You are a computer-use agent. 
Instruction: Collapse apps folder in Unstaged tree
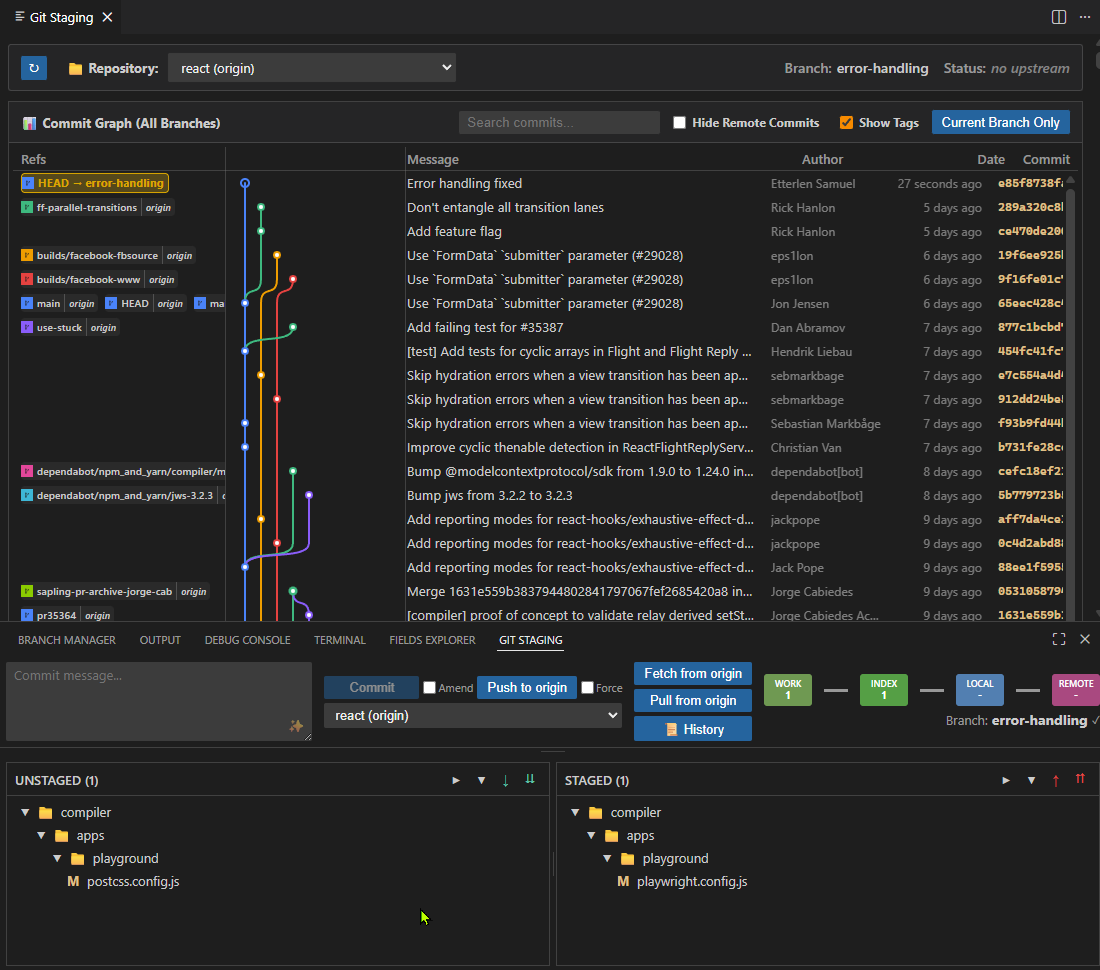click(x=41, y=835)
